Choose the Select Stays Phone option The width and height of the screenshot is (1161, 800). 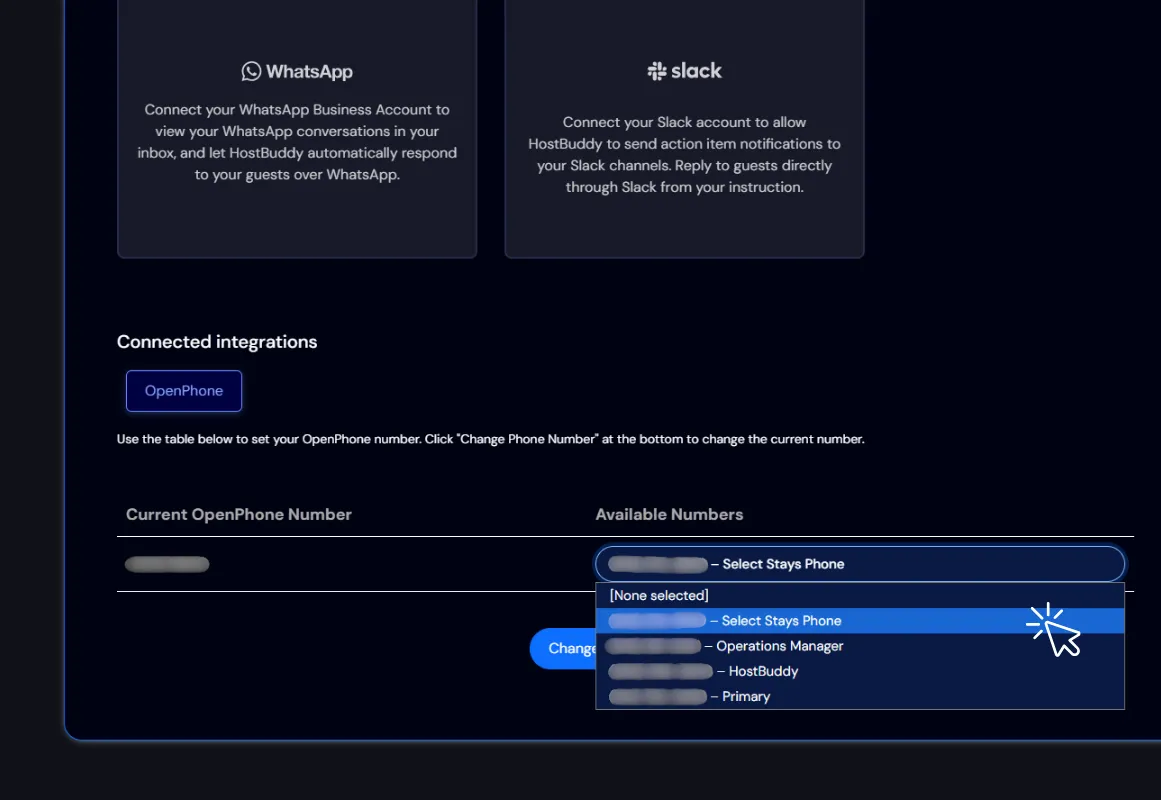(860, 621)
